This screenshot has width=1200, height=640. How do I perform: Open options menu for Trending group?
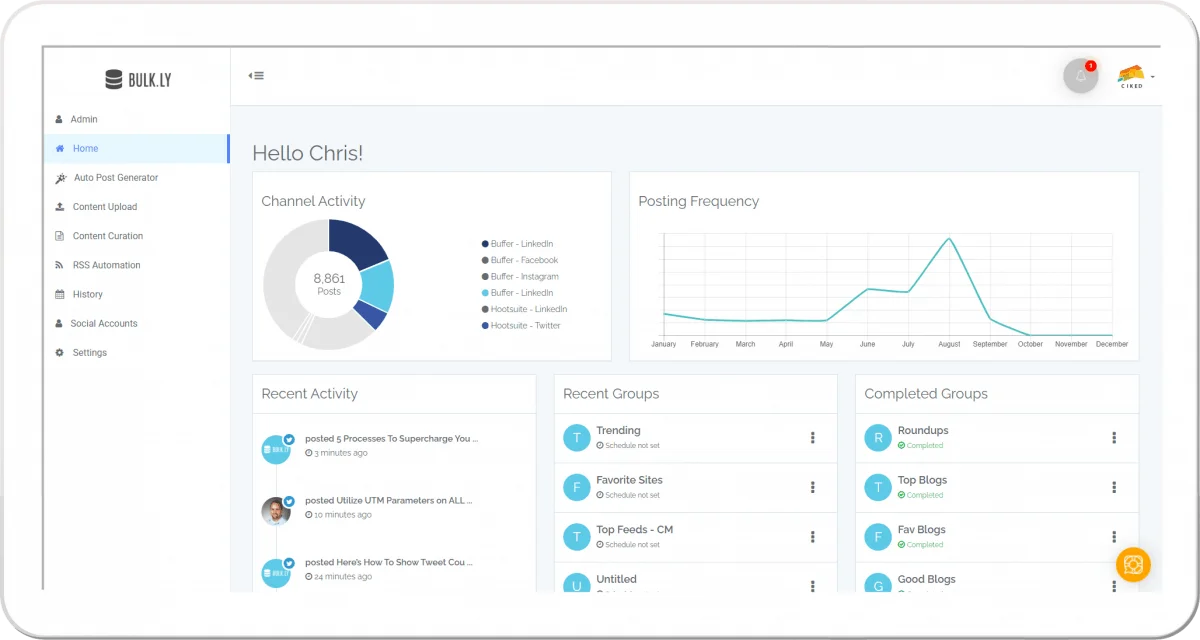813,438
